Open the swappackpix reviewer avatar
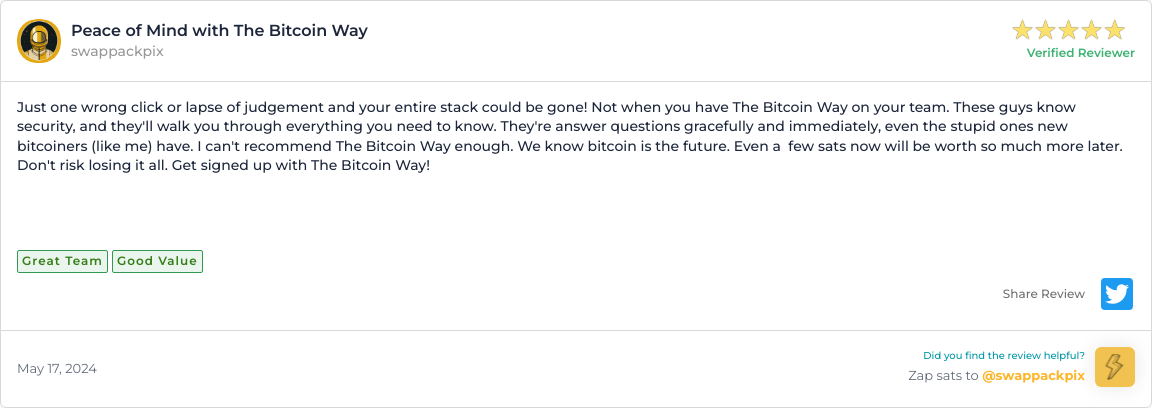The height and width of the screenshot is (408, 1152). click(39, 41)
